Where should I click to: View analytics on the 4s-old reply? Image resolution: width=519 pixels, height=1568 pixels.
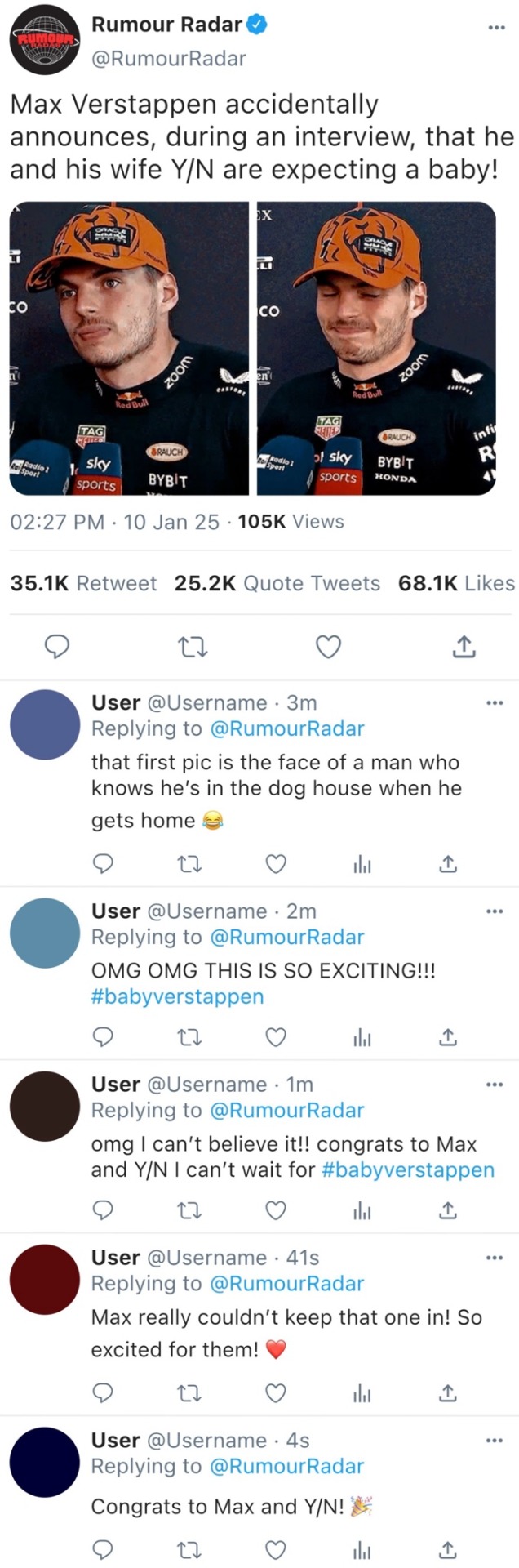(362, 1549)
